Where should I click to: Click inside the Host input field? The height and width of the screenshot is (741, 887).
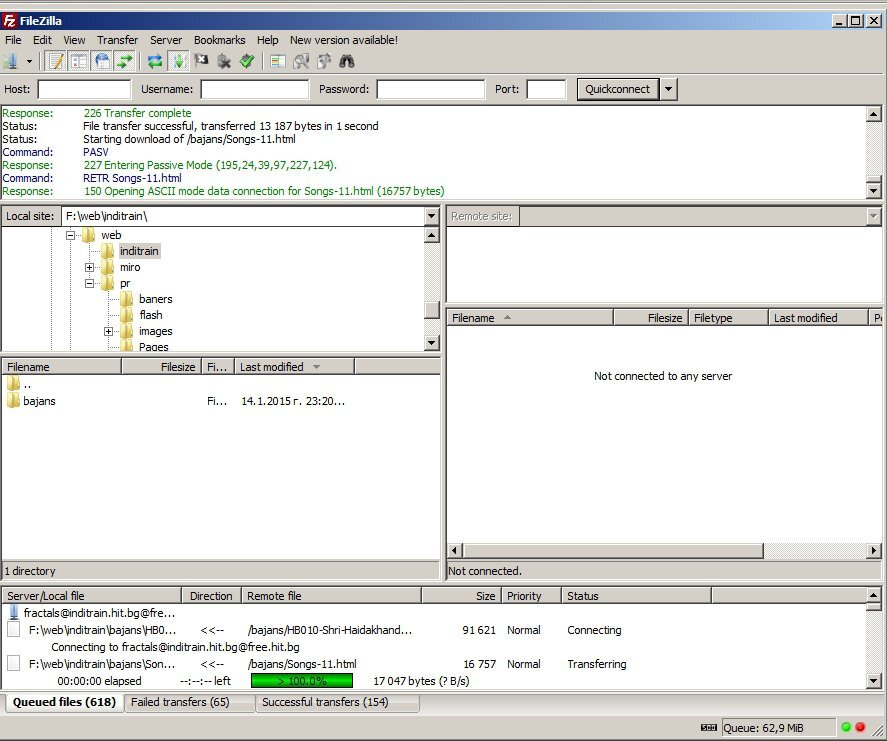coord(84,89)
